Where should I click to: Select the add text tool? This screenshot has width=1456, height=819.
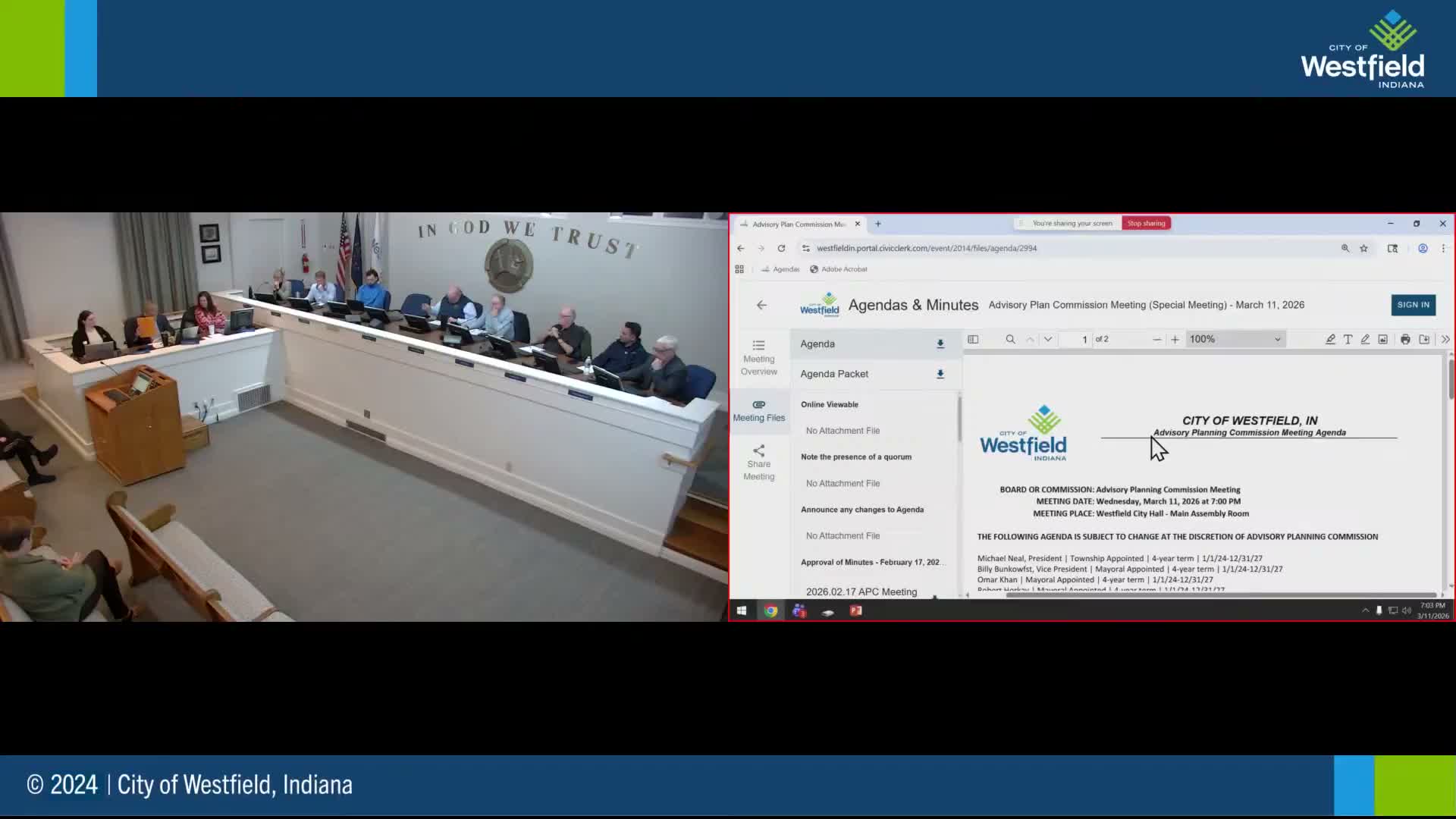click(1348, 339)
